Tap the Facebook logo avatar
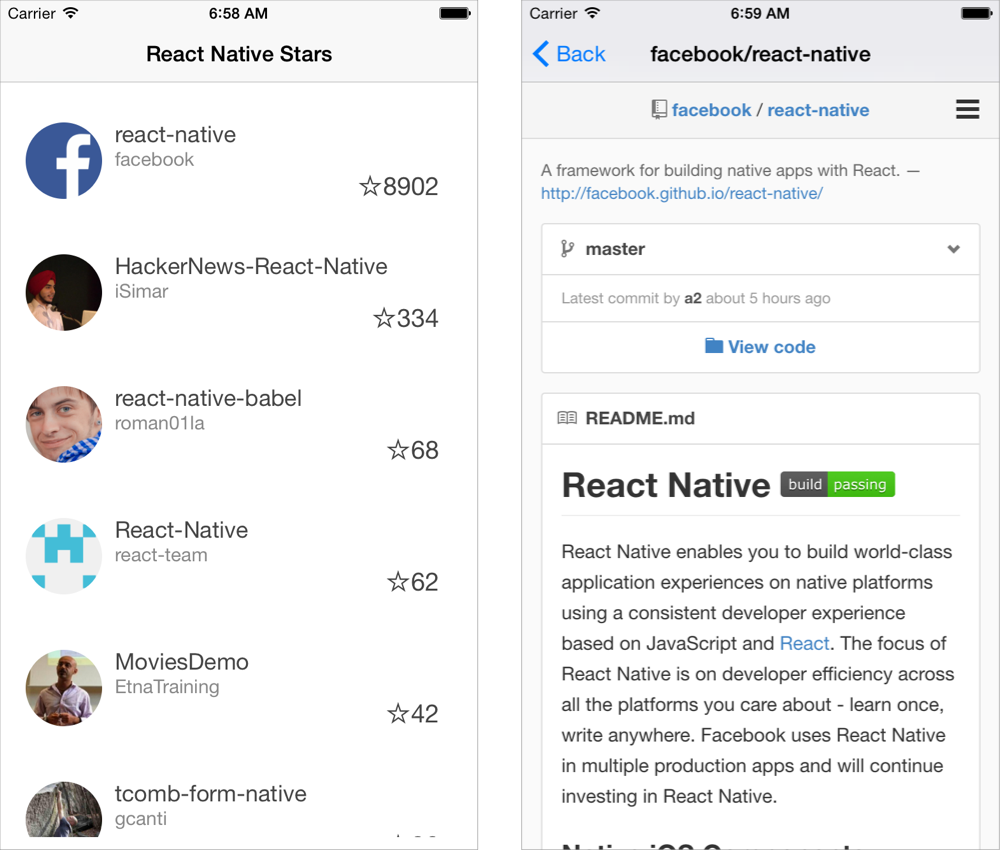1000x850 pixels. [64, 161]
